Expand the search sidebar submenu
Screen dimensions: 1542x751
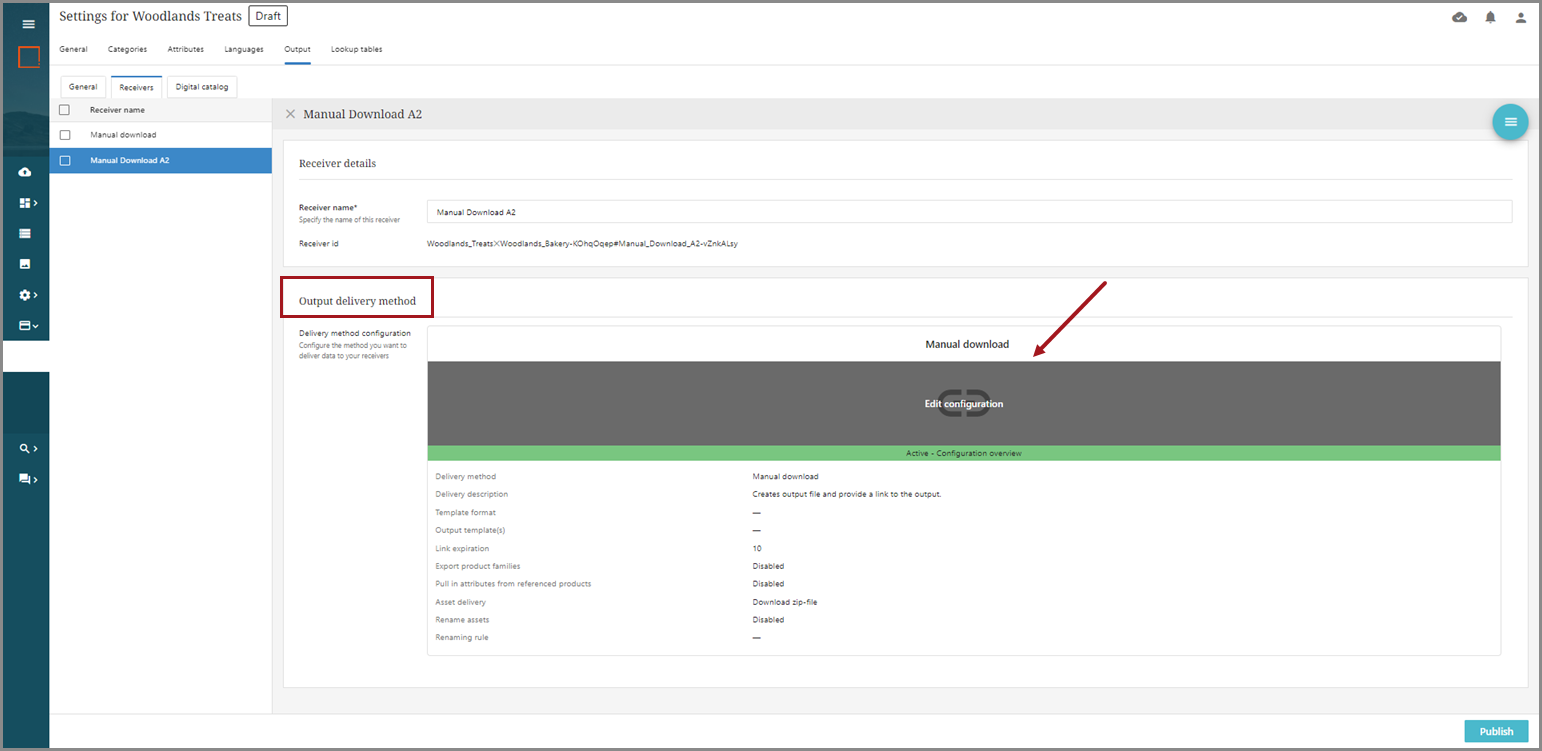[x=28, y=449]
